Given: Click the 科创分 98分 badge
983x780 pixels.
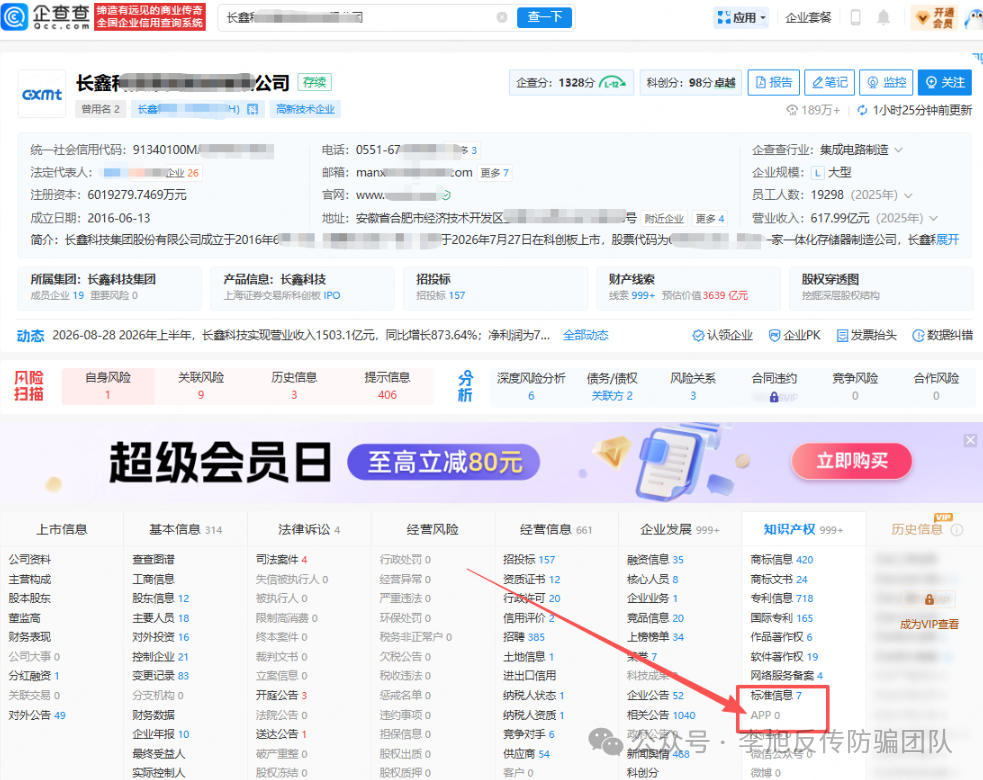Looking at the screenshot, I should point(690,83).
